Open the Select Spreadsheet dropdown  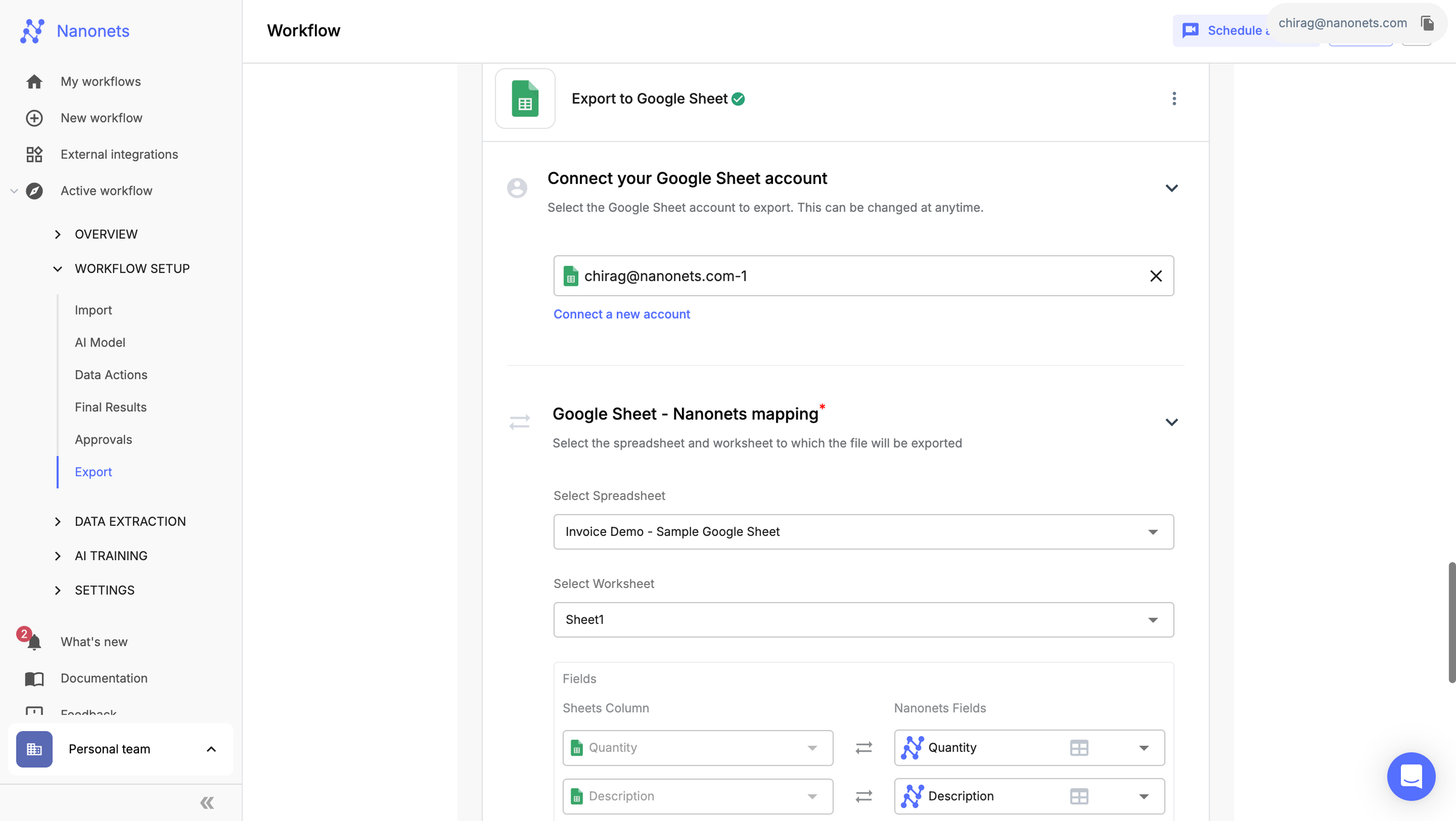coord(863,532)
